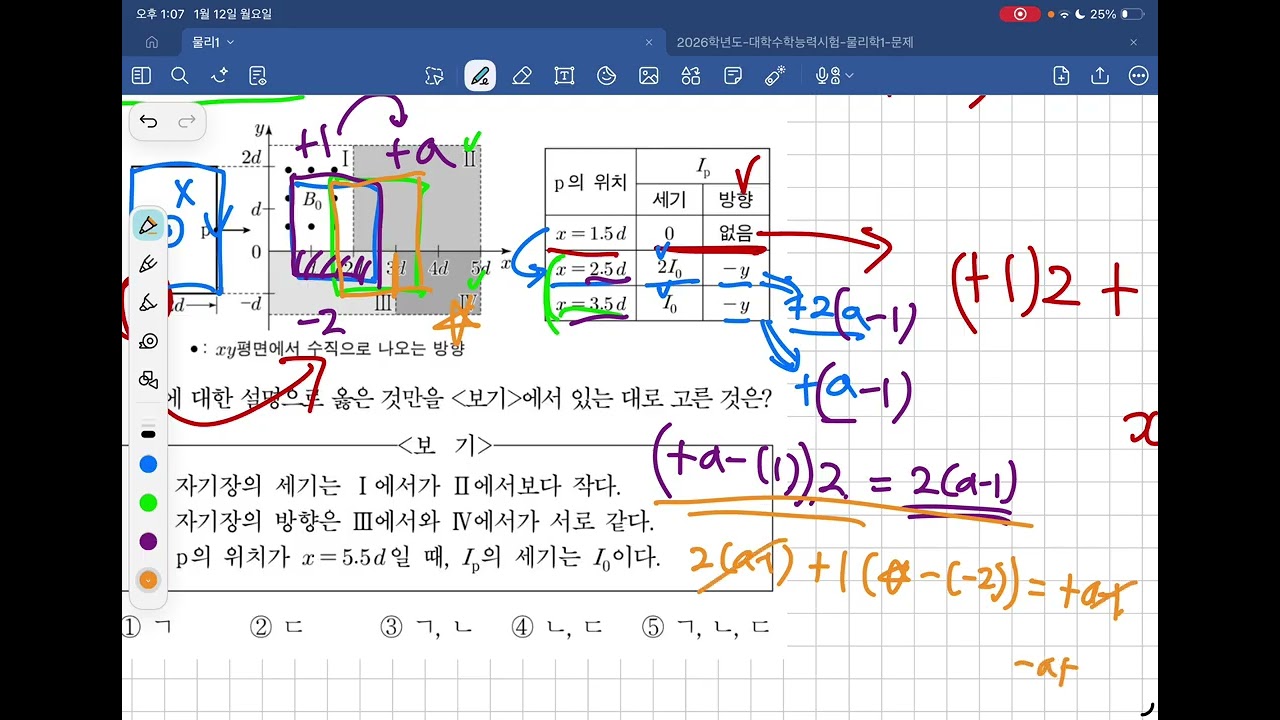
Task: Select the Eraser tool
Action: 521,76
